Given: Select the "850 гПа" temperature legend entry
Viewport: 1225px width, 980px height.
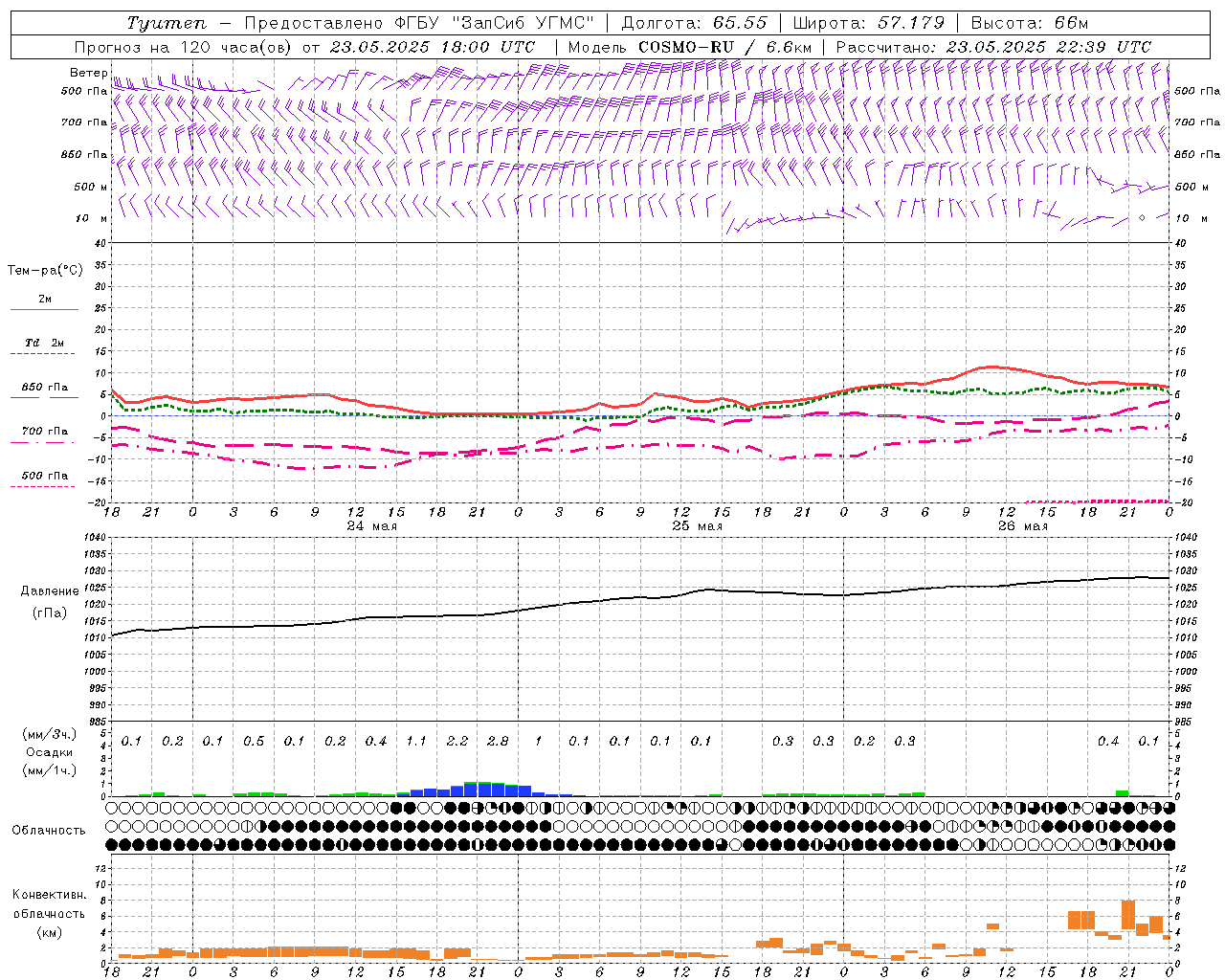Looking at the screenshot, I should pyautogui.click(x=44, y=388).
